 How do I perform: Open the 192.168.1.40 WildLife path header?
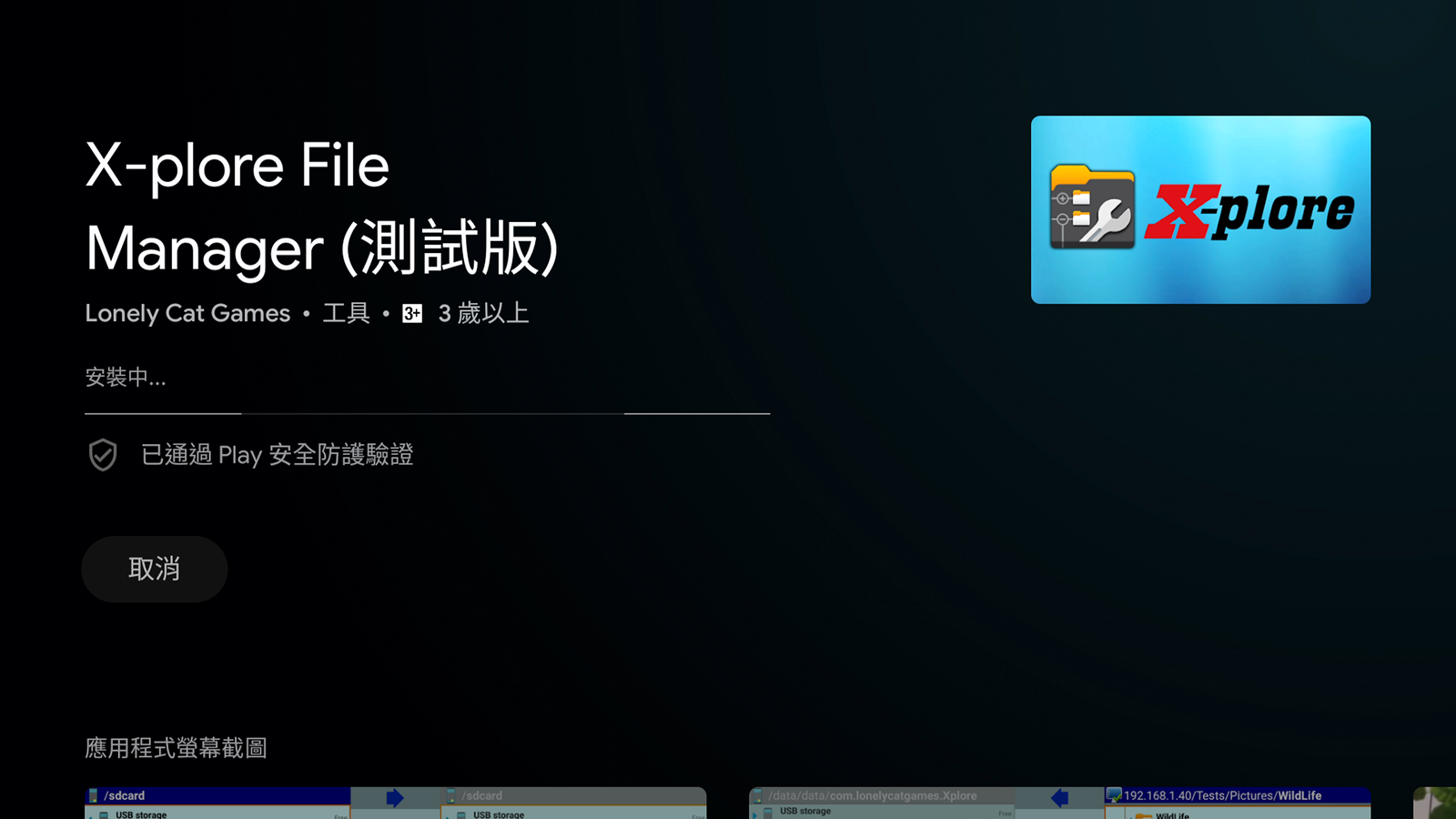1222,795
